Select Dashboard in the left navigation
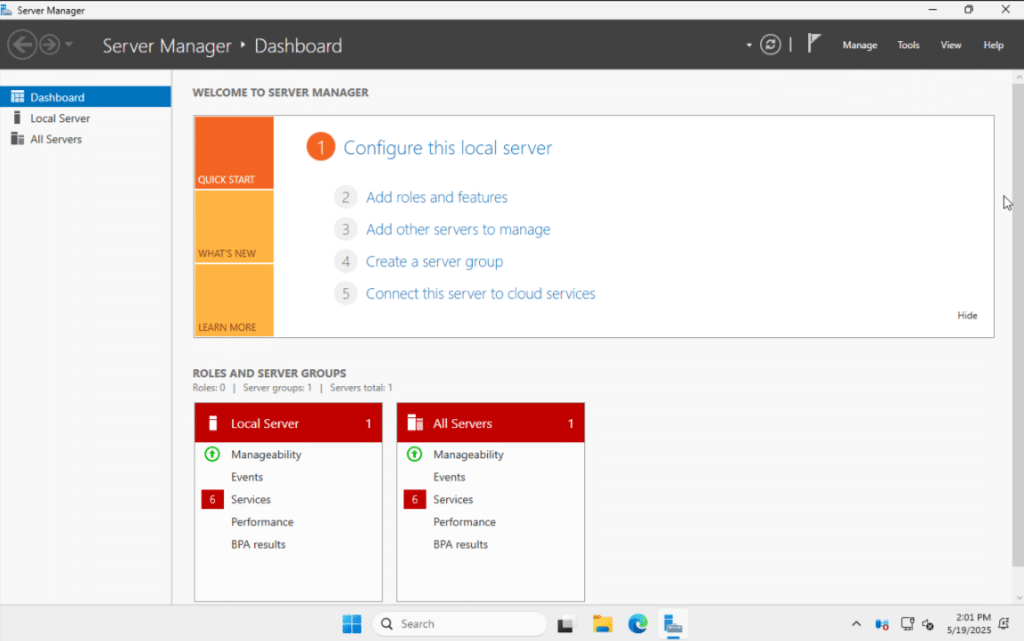Viewport: 1024px width, 641px height. [86, 97]
